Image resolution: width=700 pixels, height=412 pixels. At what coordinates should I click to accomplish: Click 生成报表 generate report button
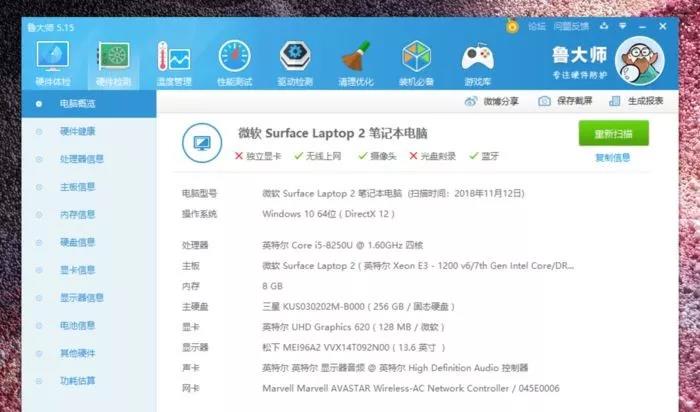[x=636, y=101]
